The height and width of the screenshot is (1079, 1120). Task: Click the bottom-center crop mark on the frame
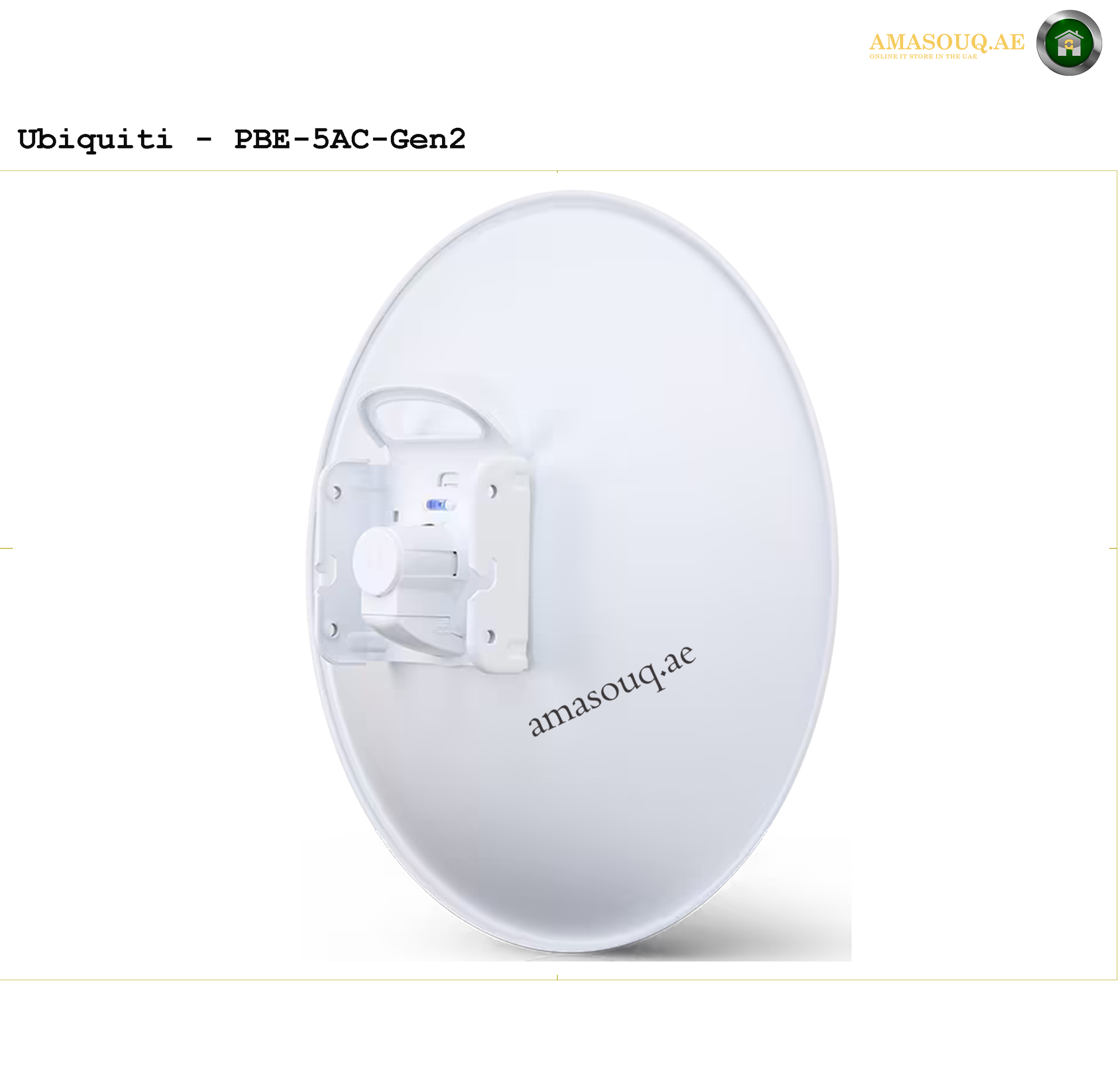pos(557,977)
